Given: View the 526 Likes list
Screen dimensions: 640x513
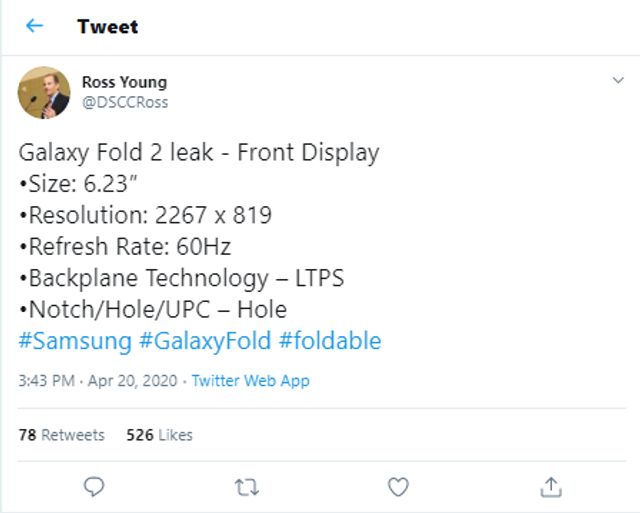Looking at the screenshot, I should [x=160, y=435].
